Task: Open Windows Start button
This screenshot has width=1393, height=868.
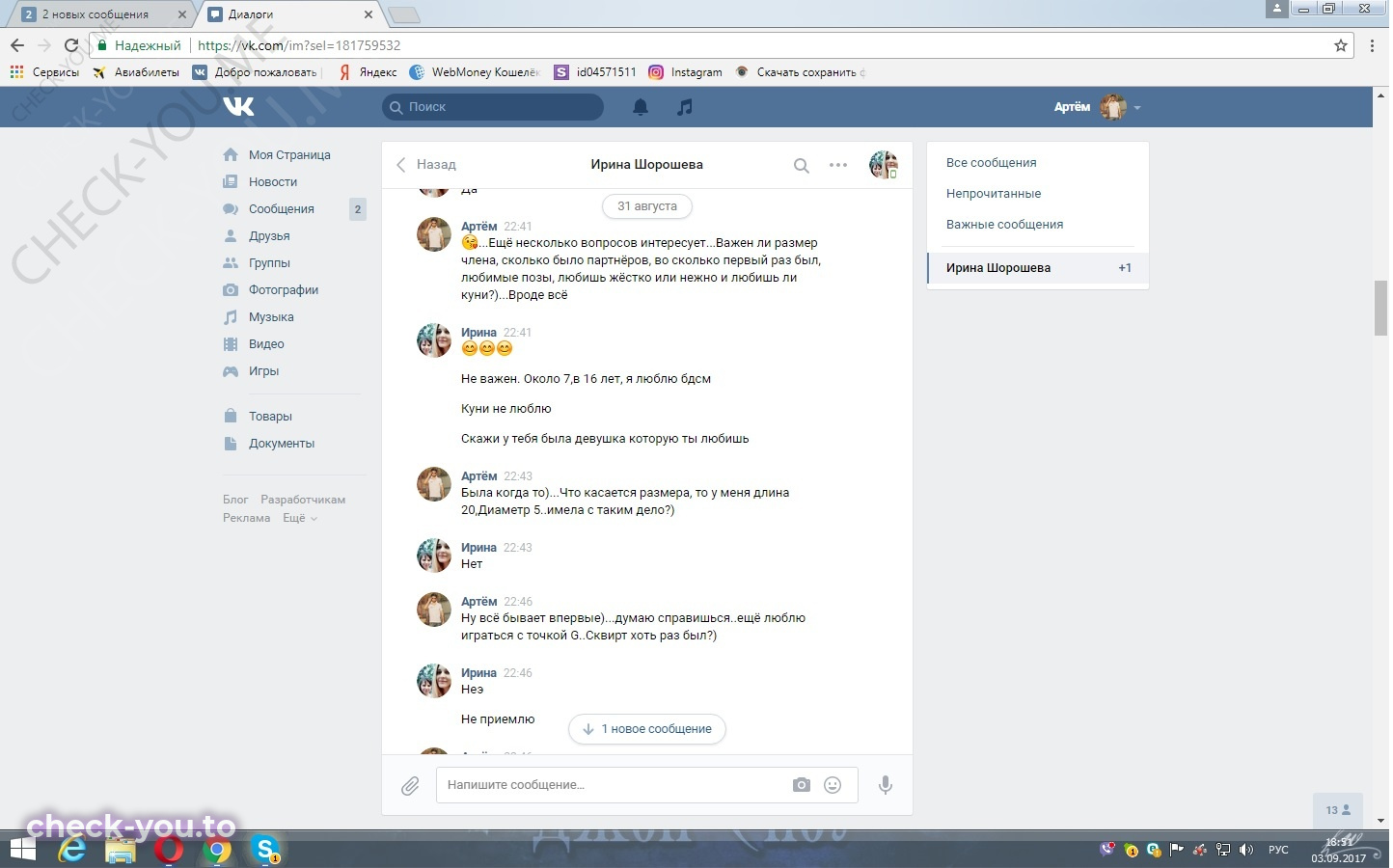Action: tap(22, 850)
